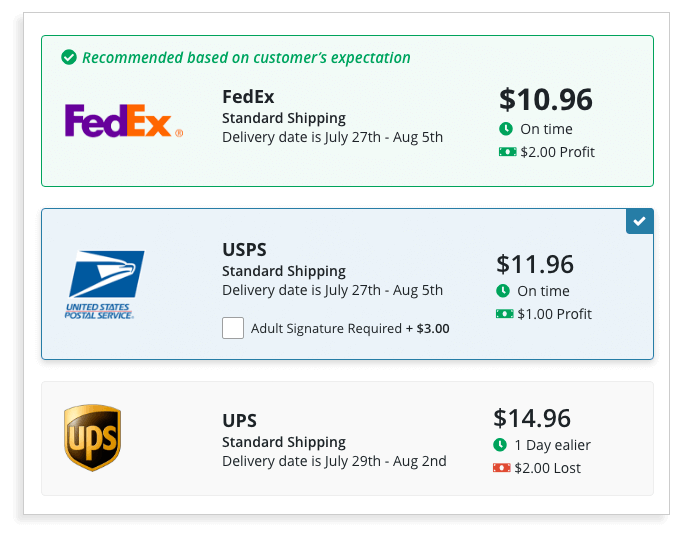The width and height of the screenshot is (685, 535).
Task: Click the UPS shield logo
Action: click(x=92, y=437)
